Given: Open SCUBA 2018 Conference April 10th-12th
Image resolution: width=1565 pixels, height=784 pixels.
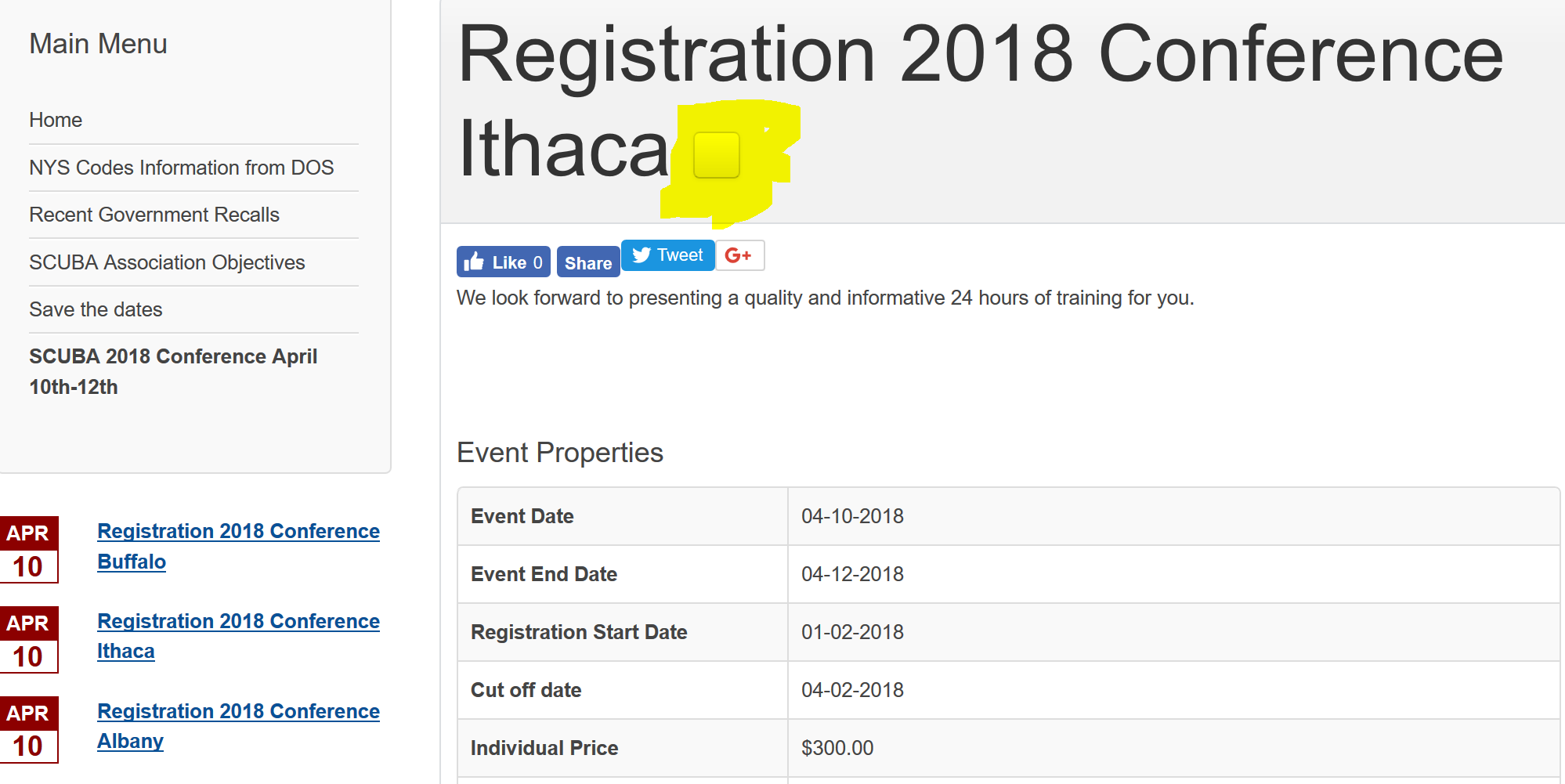Looking at the screenshot, I should pos(173,371).
